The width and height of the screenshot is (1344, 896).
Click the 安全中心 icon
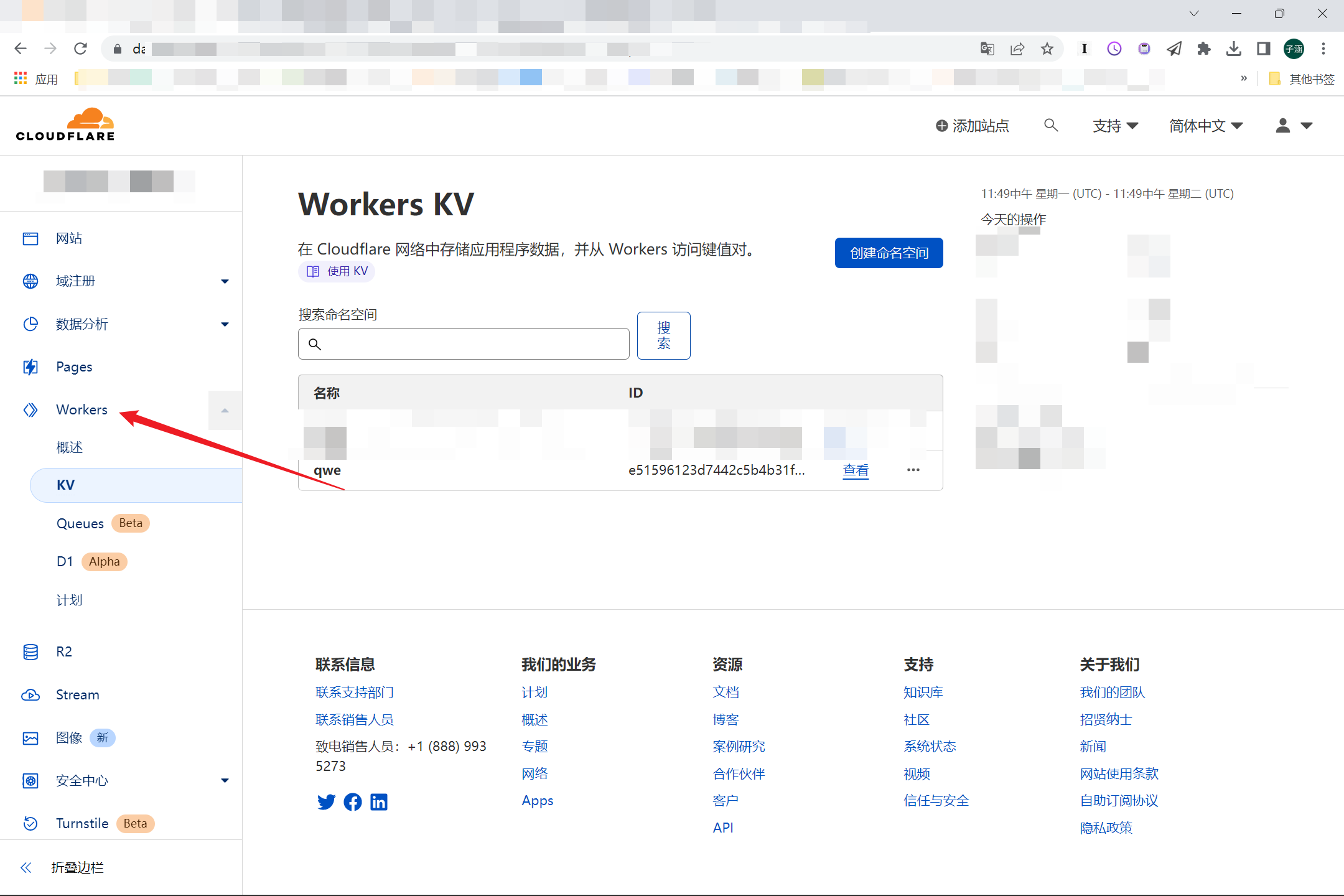30,781
